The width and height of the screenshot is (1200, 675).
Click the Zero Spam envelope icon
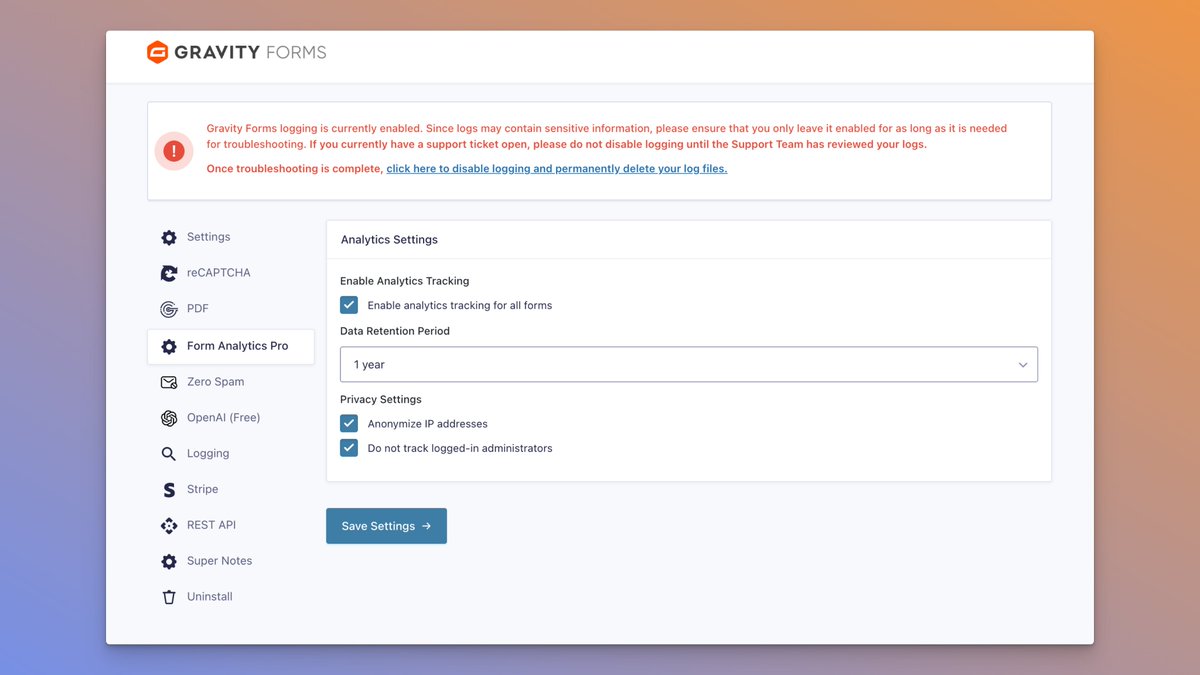169,382
